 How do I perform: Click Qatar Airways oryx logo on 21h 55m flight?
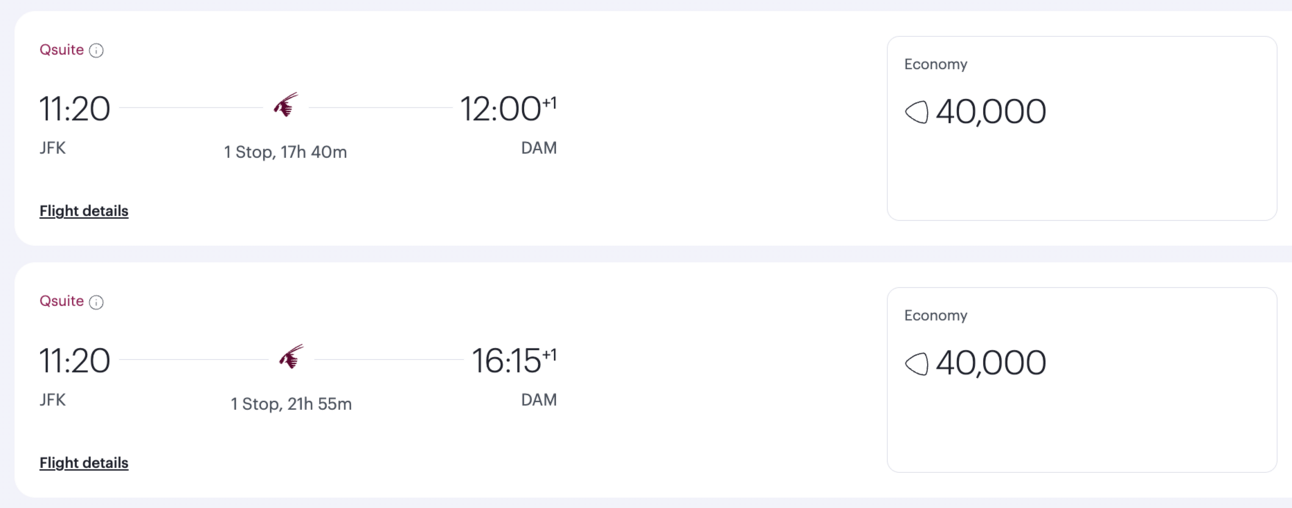[291, 357]
